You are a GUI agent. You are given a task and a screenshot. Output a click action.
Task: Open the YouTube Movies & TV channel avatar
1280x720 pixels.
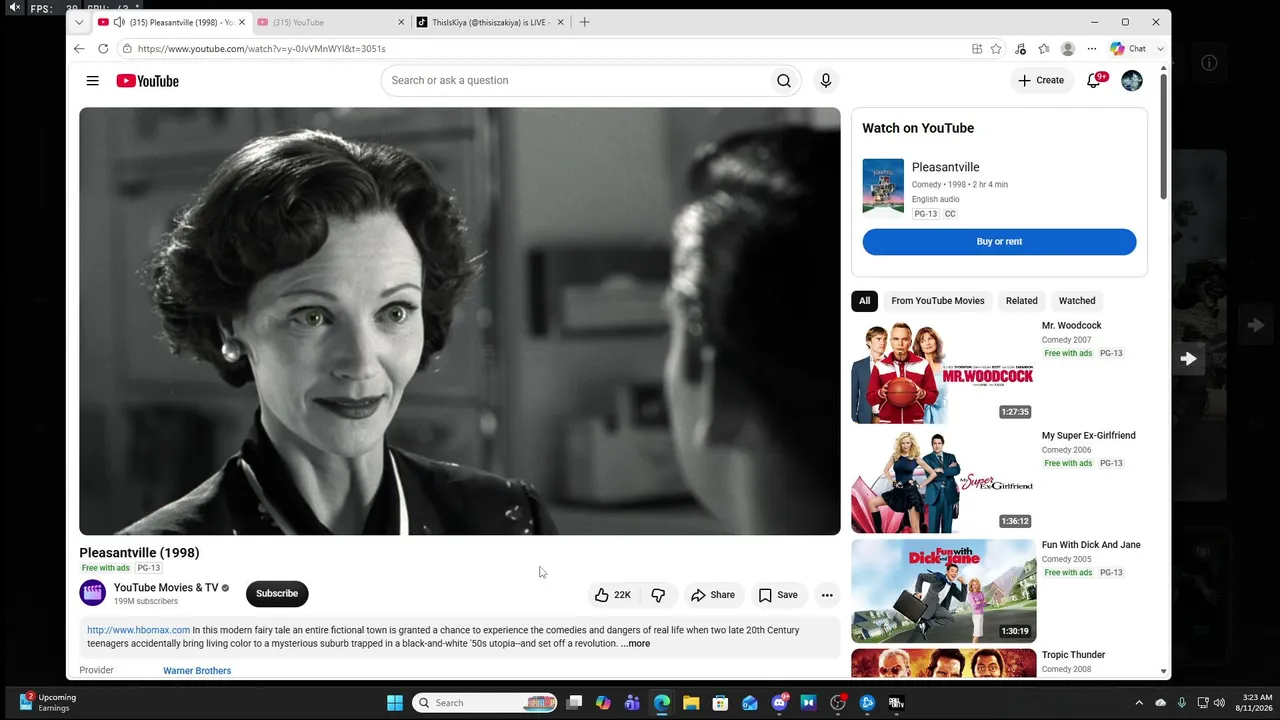[92, 593]
